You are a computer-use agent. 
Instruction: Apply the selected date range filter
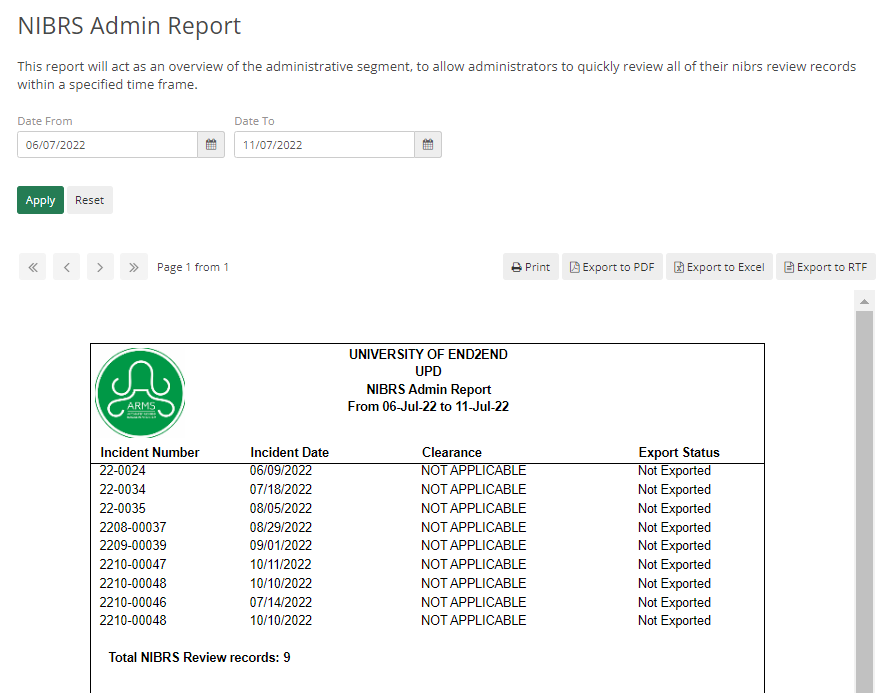click(x=40, y=200)
